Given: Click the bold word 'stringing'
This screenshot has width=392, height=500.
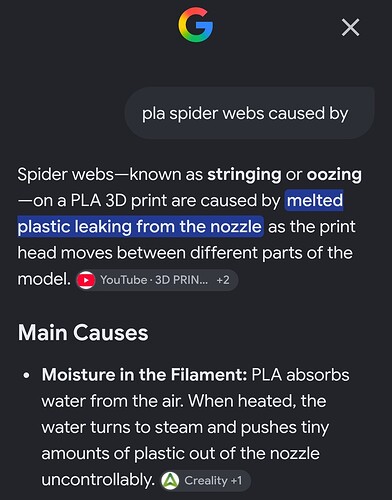Looking at the screenshot, I should pyautogui.click(x=244, y=175).
